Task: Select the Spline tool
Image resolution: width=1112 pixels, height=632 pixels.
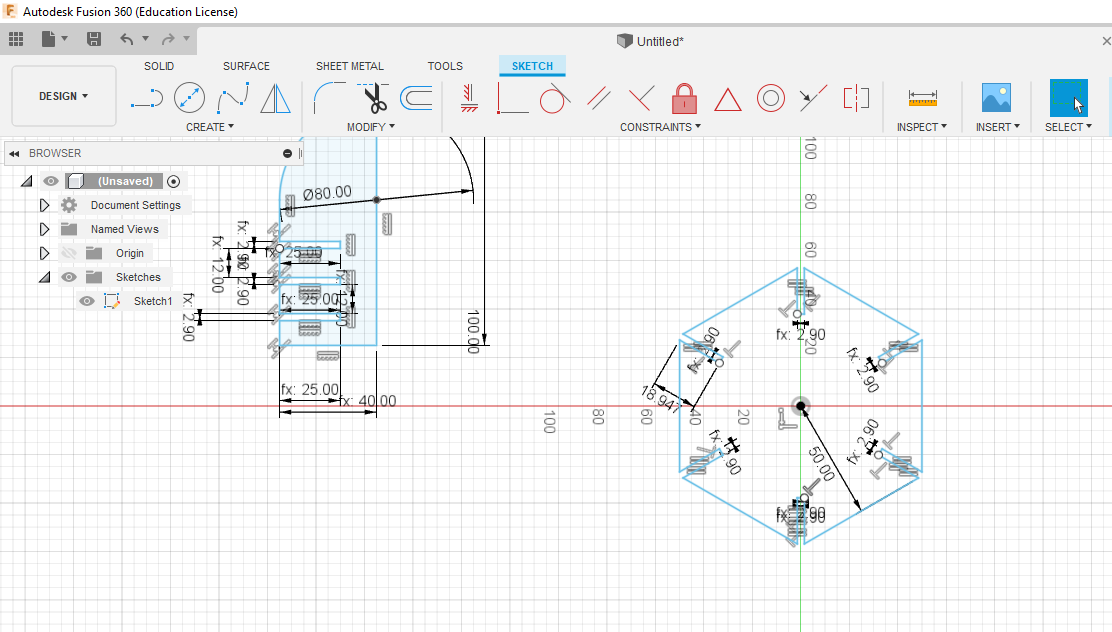Action: [233, 98]
